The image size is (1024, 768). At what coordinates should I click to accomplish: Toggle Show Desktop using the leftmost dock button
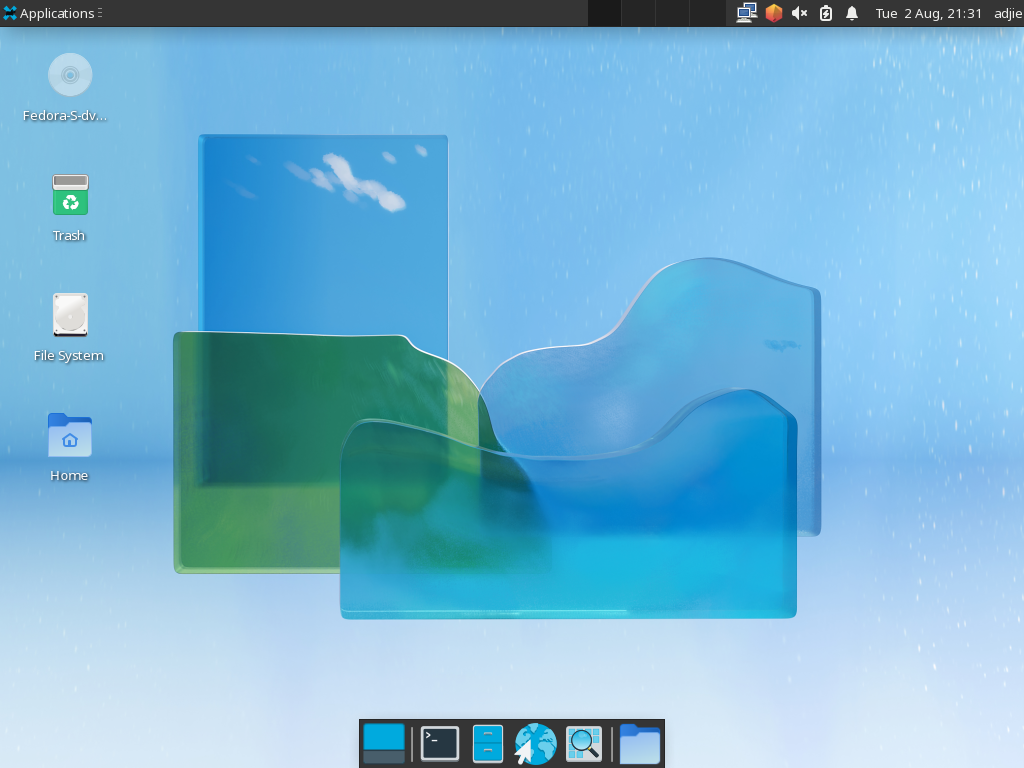pos(384,743)
